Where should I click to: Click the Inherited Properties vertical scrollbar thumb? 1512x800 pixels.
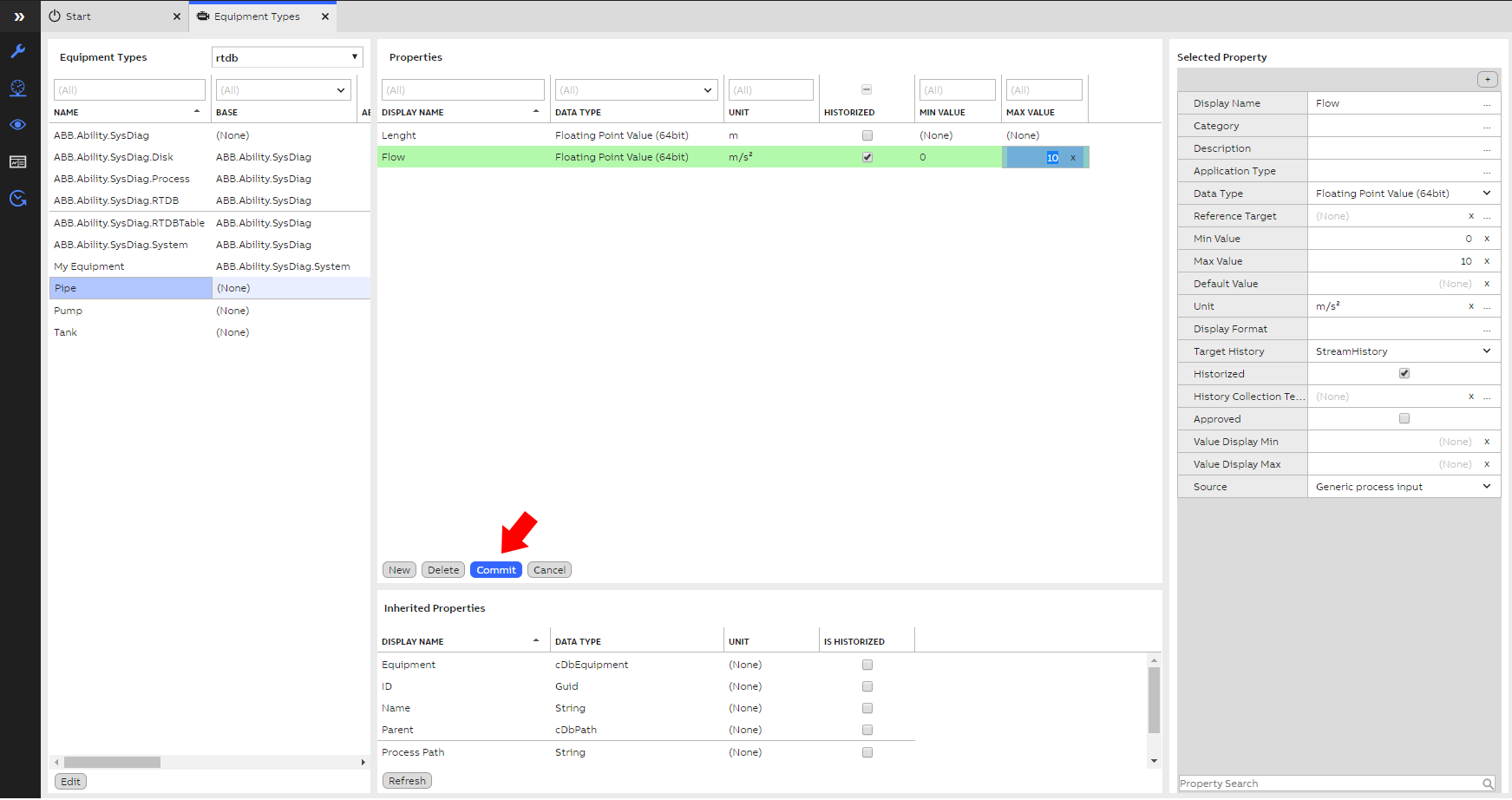1154,700
